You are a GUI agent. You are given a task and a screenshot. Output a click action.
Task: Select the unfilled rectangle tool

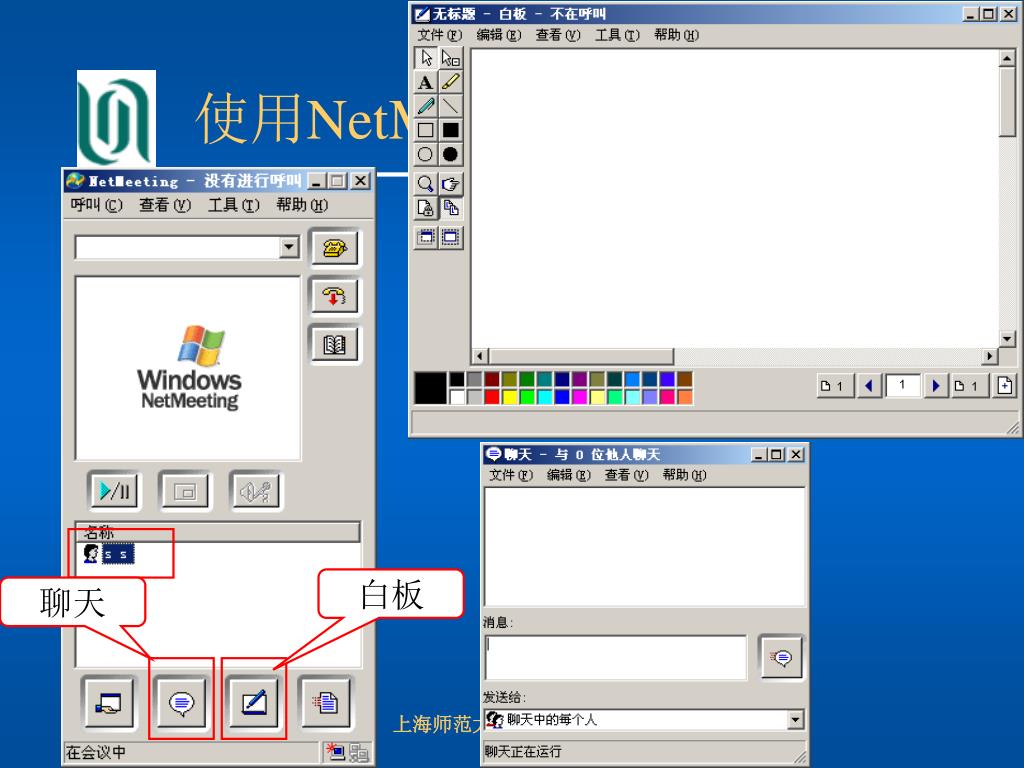coord(426,130)
